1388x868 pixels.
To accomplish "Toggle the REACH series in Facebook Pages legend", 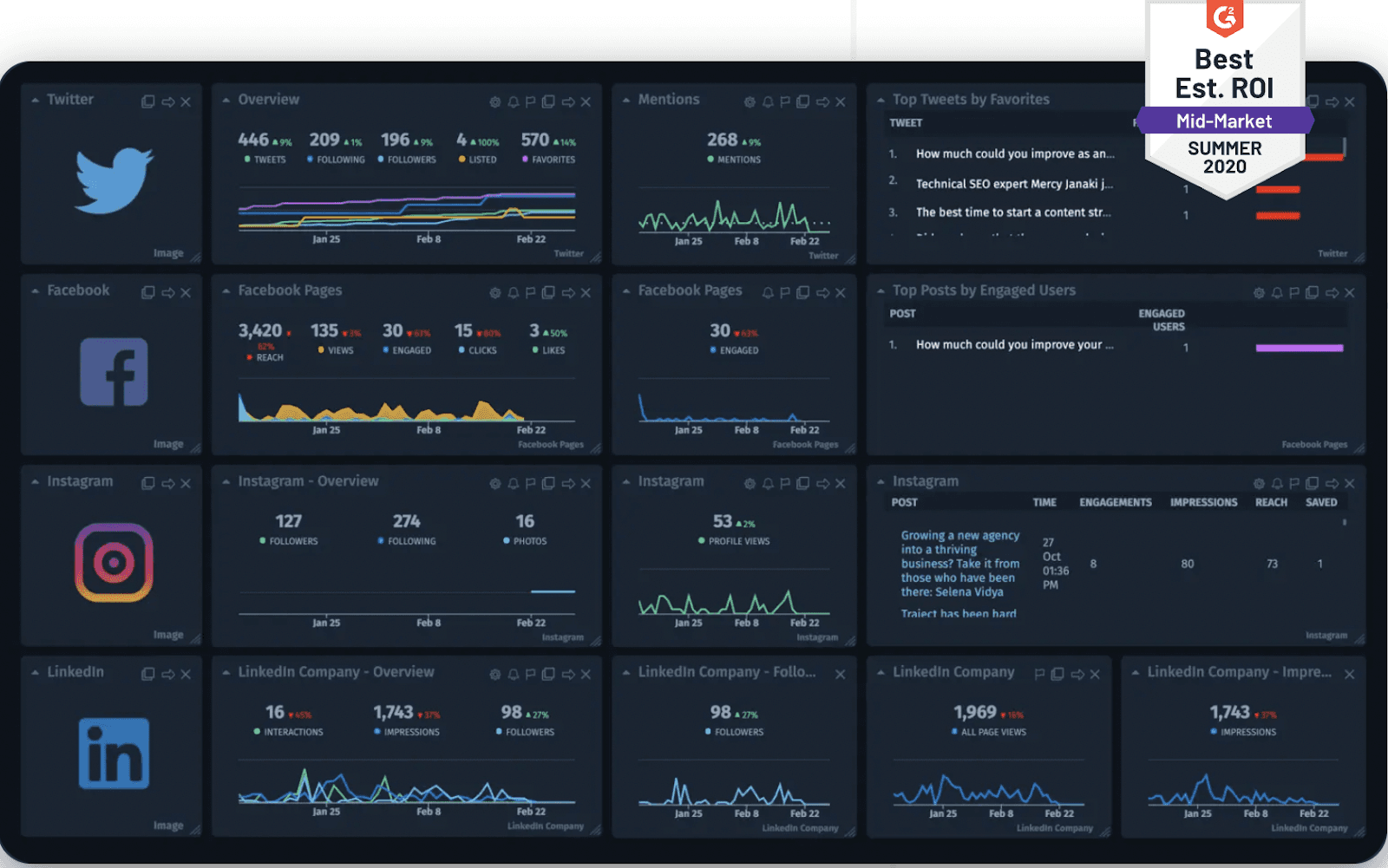I will 265,357.
